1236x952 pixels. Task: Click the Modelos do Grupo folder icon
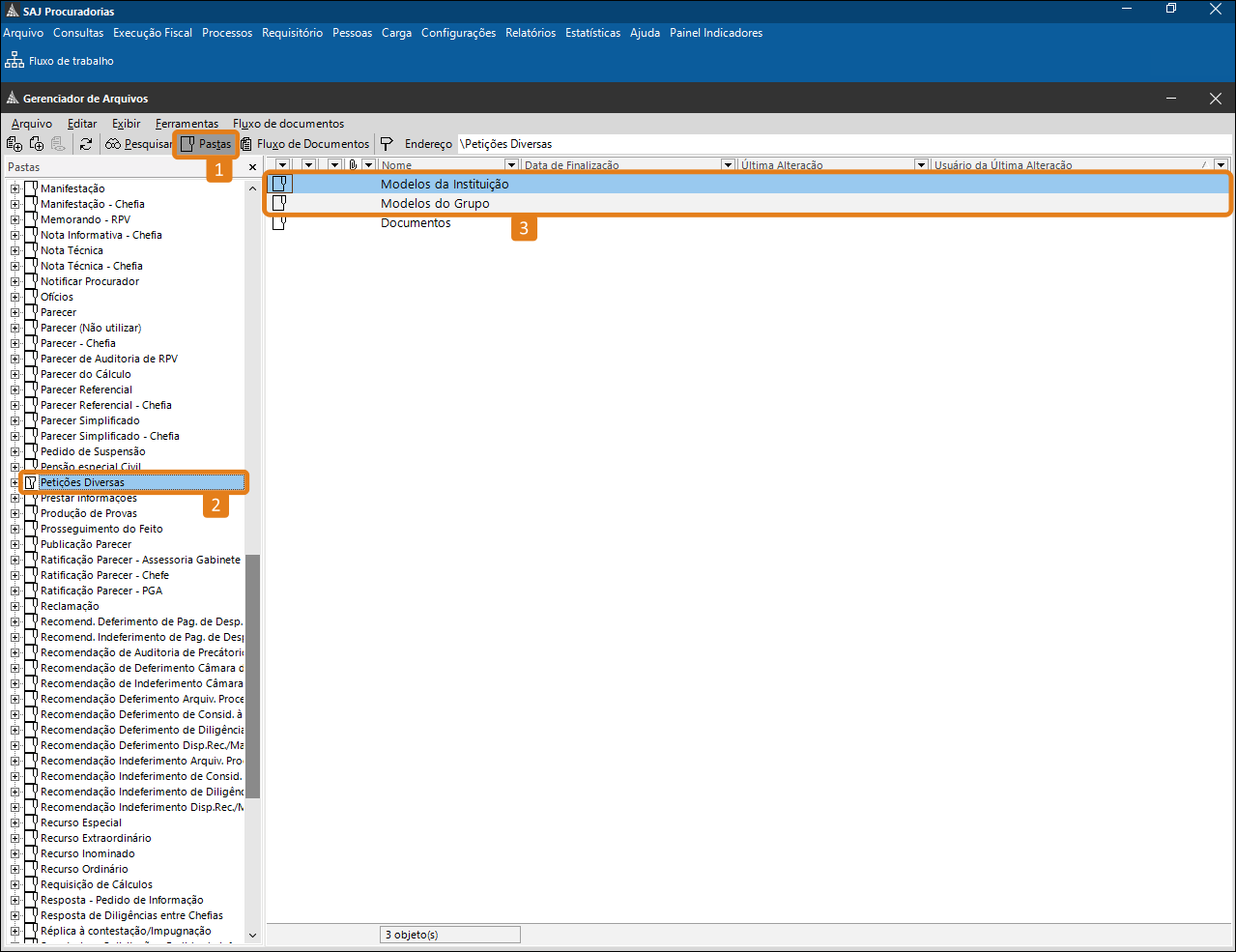tap(279, 203)
